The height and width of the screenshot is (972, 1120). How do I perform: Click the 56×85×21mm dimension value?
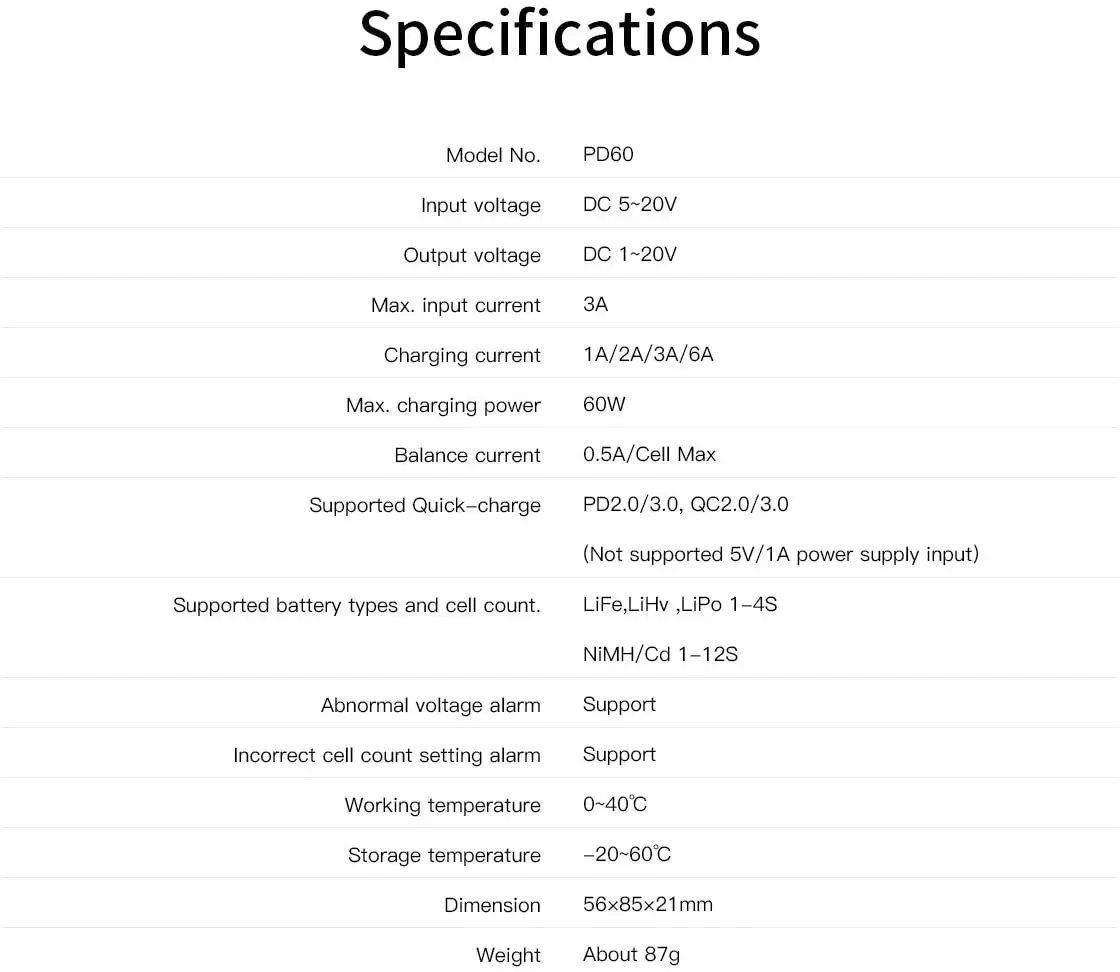pyautogui.click(x=647, y=904)
